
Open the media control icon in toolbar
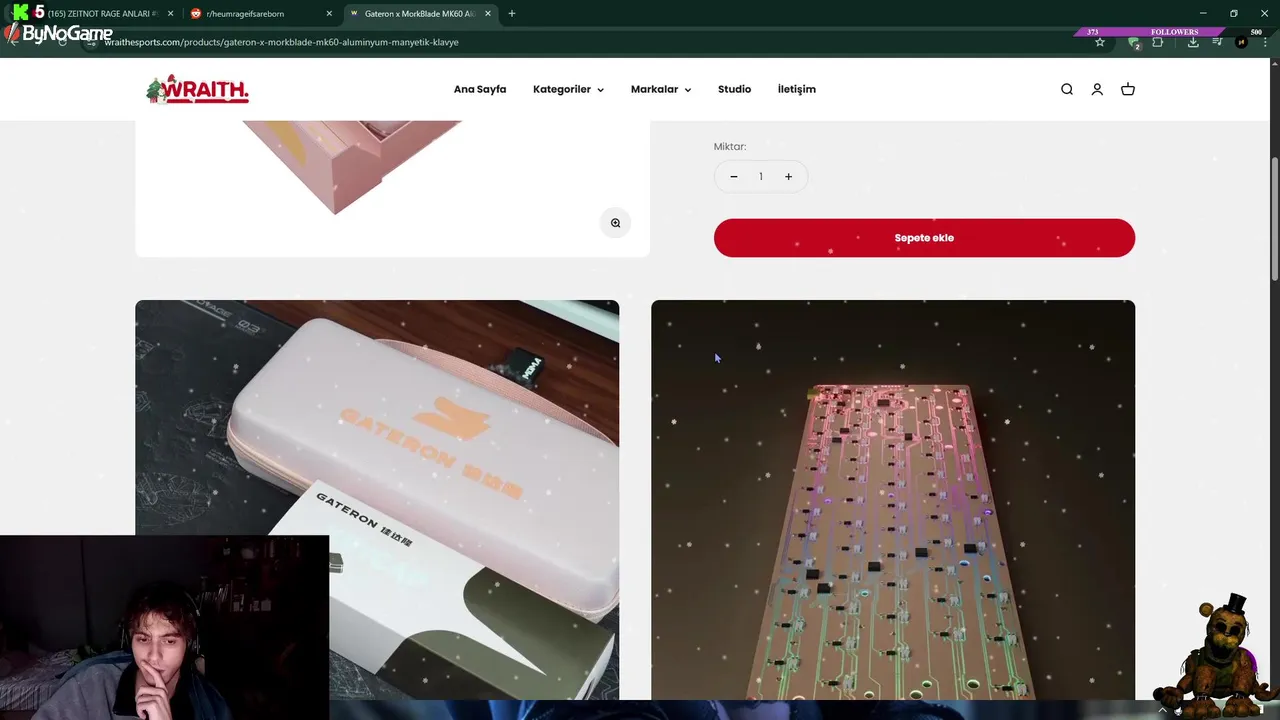(1217, 42)
